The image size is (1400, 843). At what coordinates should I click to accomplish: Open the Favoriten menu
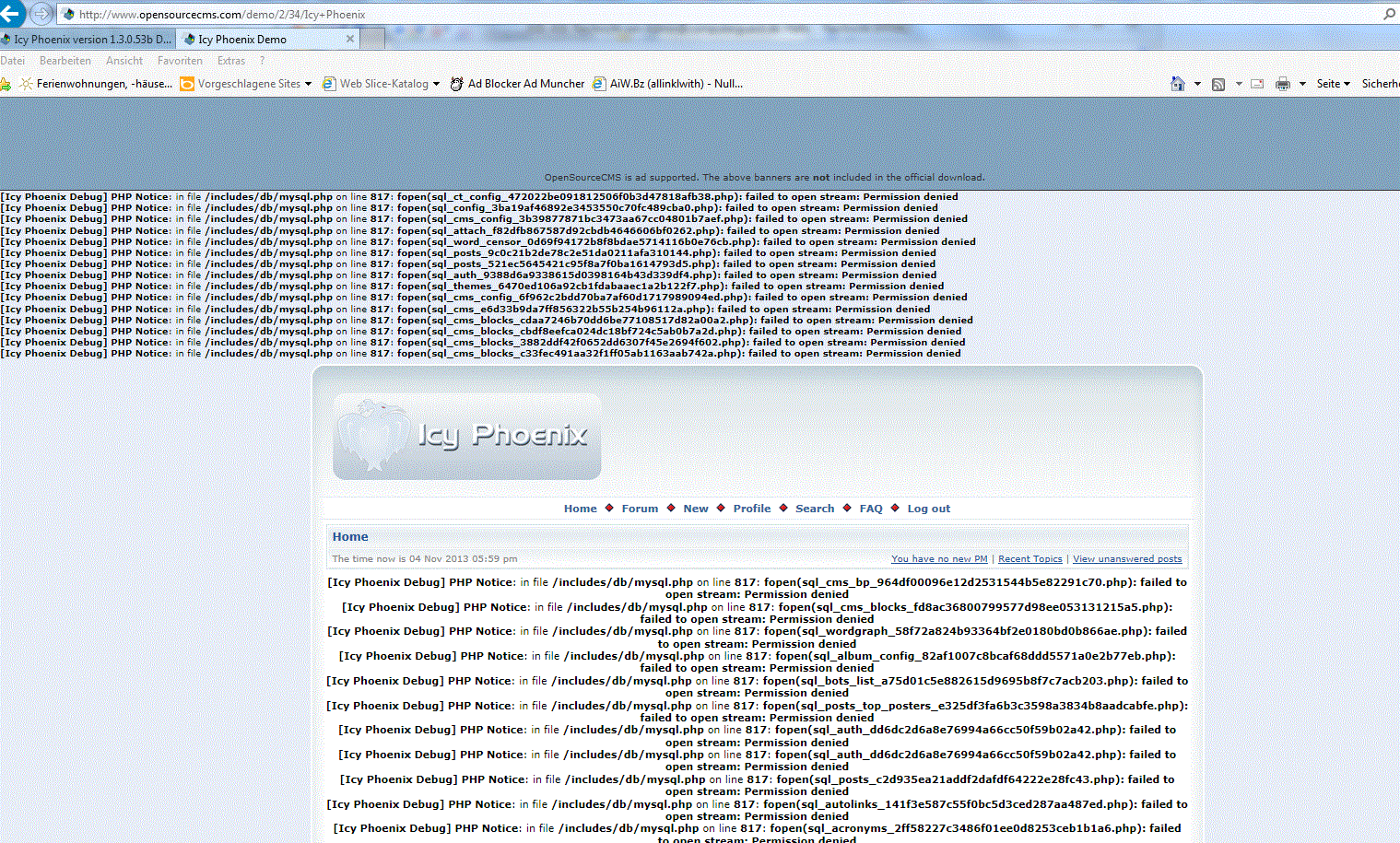pyautogui.click(x=180, y=61)
